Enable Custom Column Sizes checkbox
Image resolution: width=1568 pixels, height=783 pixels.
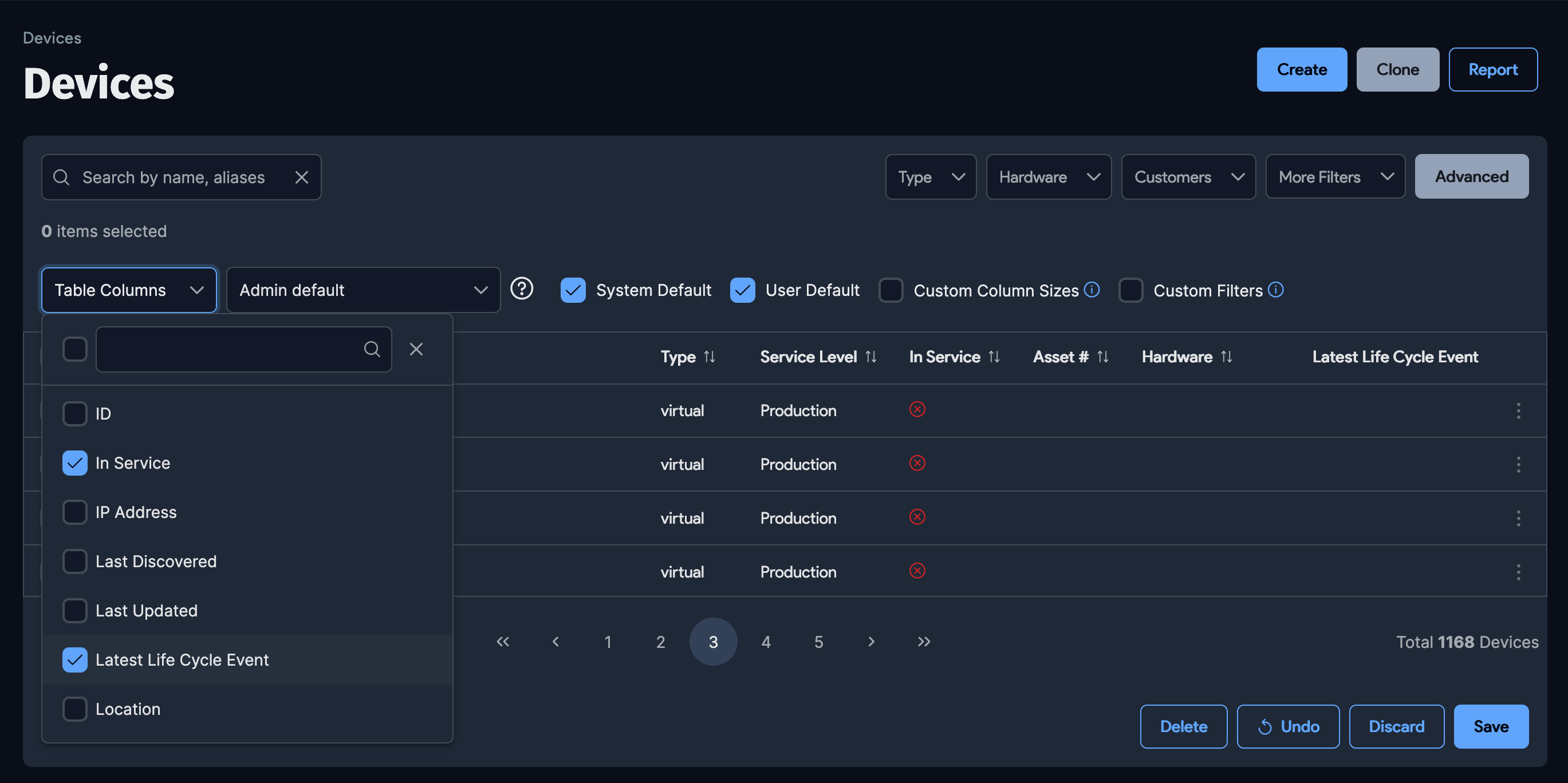(x=891, y=290)
